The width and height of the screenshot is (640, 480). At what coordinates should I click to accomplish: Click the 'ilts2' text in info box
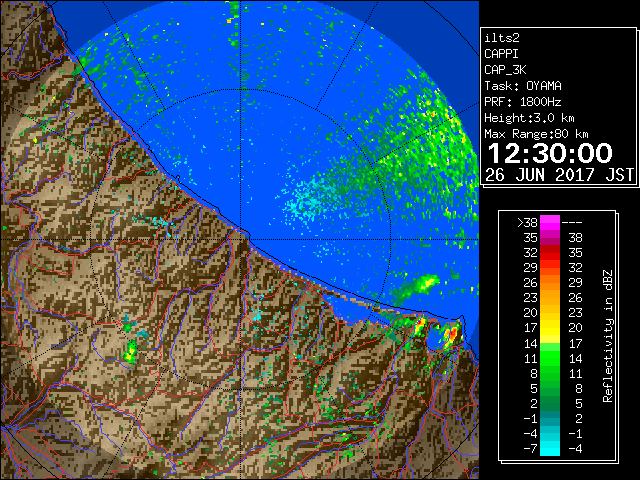(502, 38)
